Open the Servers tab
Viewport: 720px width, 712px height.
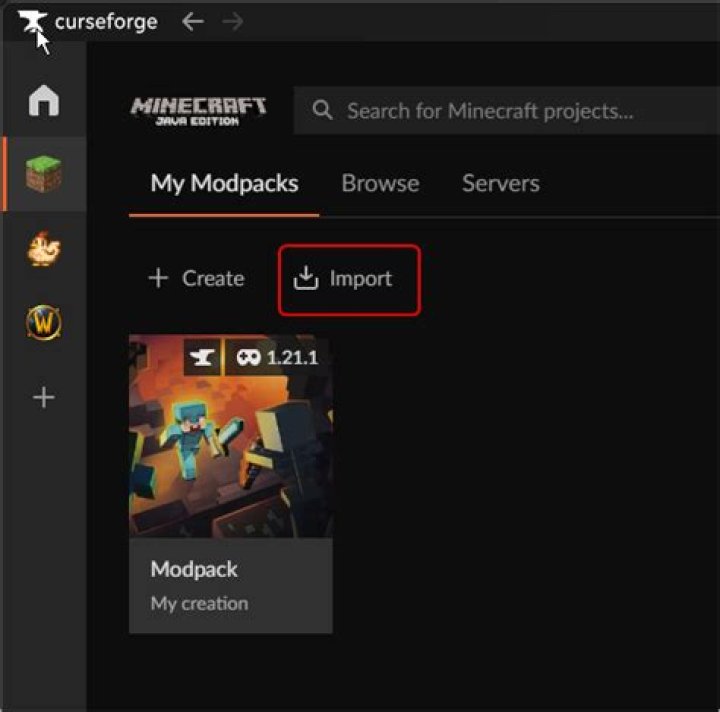501,184
